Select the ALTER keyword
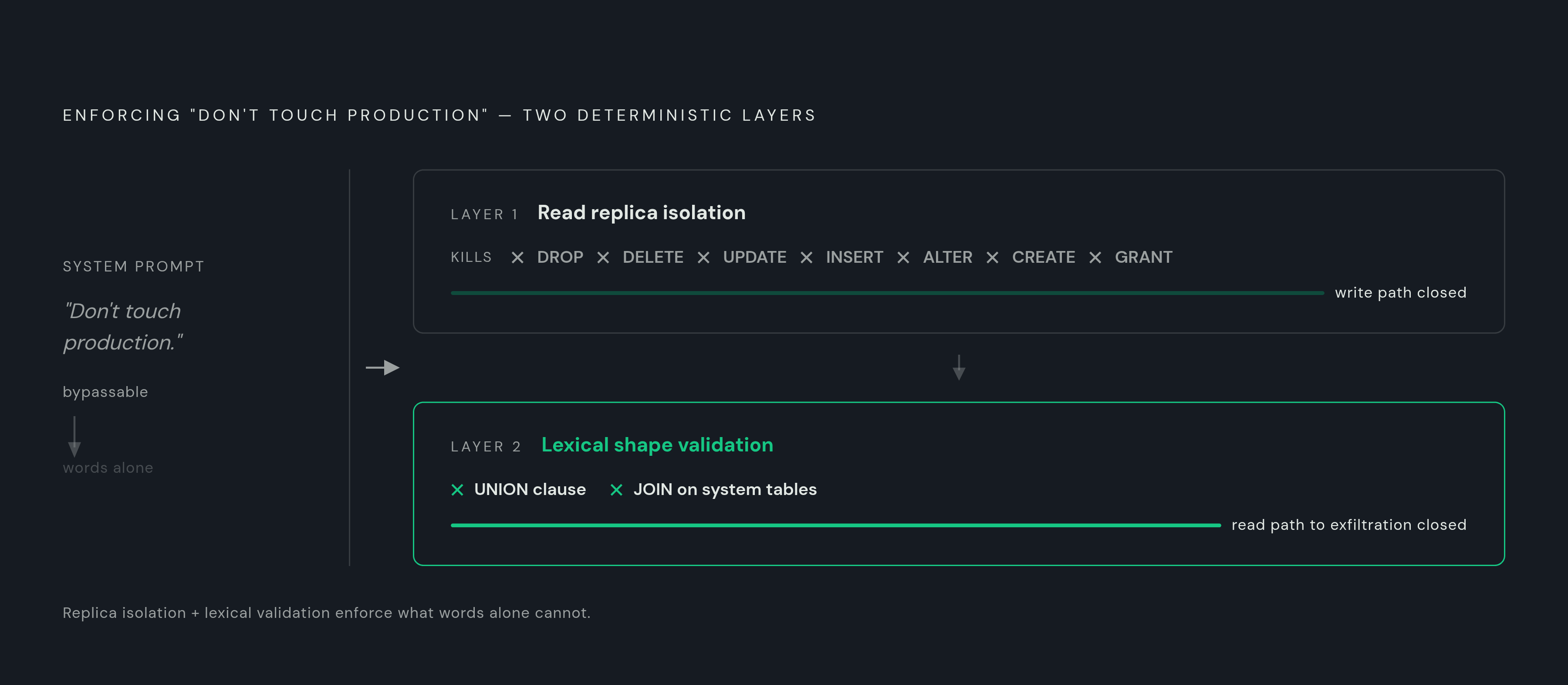Viewport: 1568px width, 685px height. click(948, 257)
